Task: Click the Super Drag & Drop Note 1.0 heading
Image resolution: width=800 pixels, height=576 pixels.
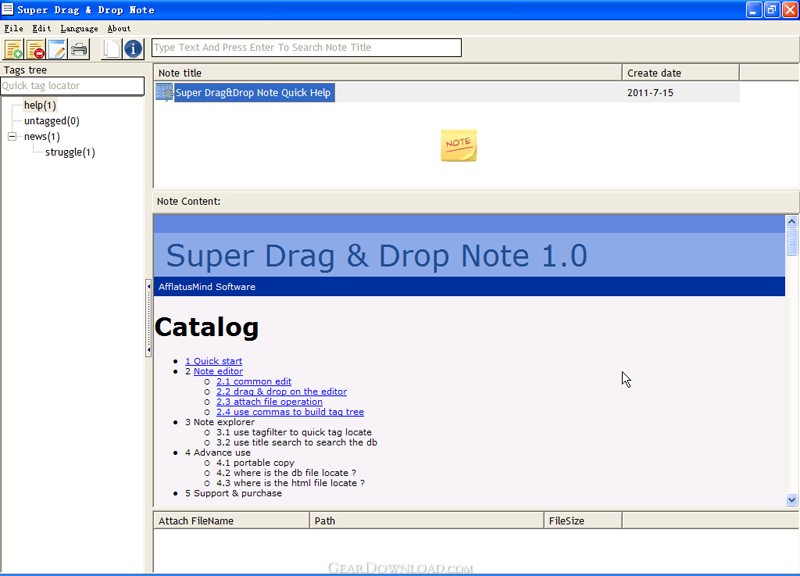Action: pyautogui.click(x=377, y=256)
